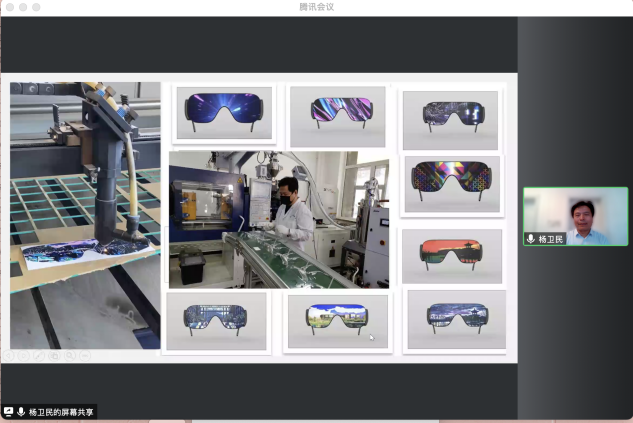Click the pink striped glasses image

click(337, 117)
